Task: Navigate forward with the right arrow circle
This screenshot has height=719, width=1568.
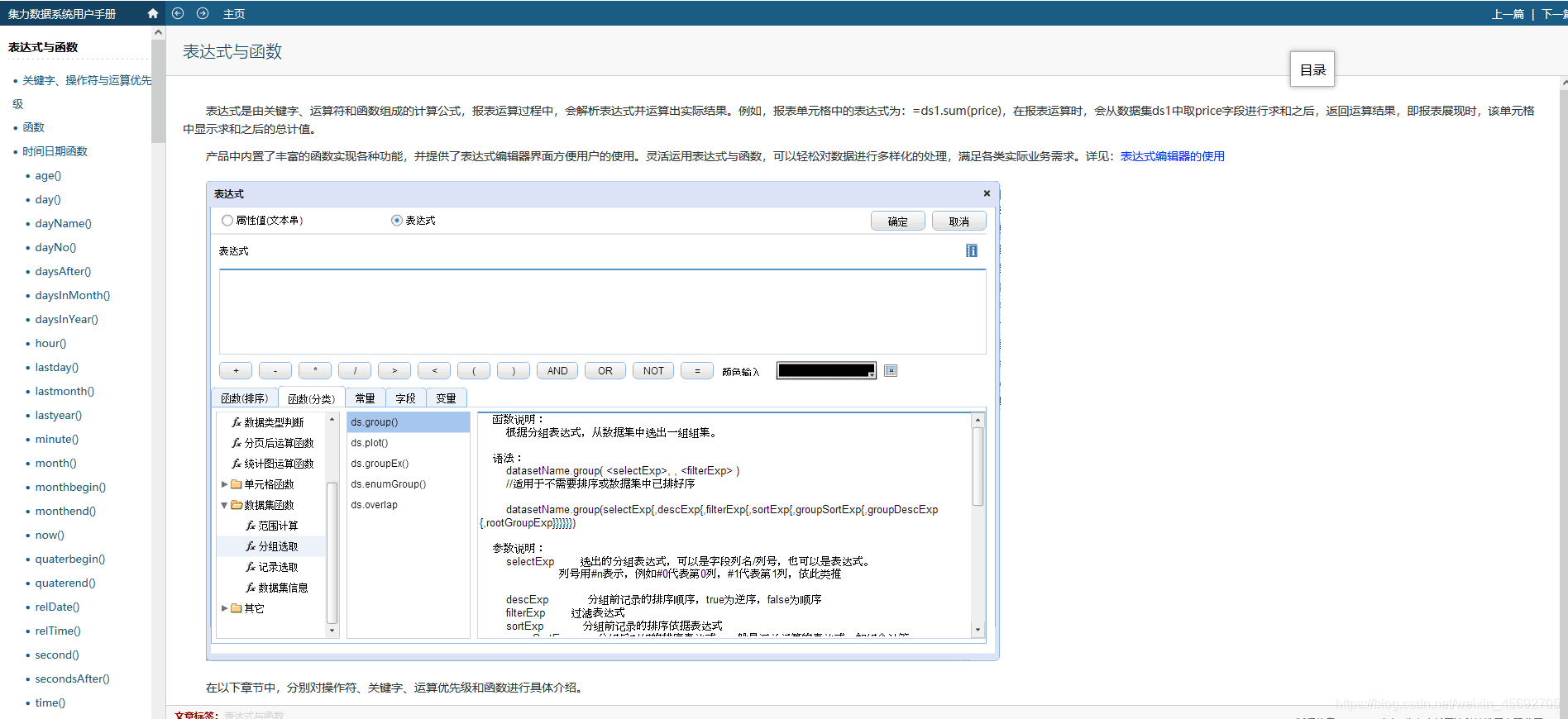Action: pyautogui.click(x=203, y=13)
